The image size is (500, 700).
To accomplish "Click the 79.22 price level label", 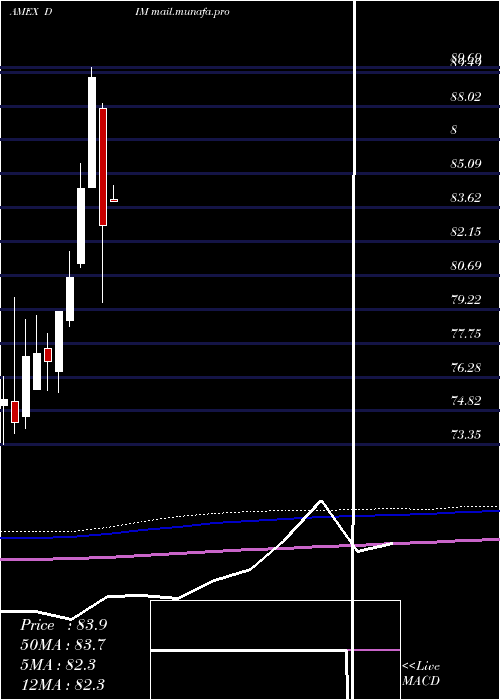I will pyautogui.click(x=466, y=300).
